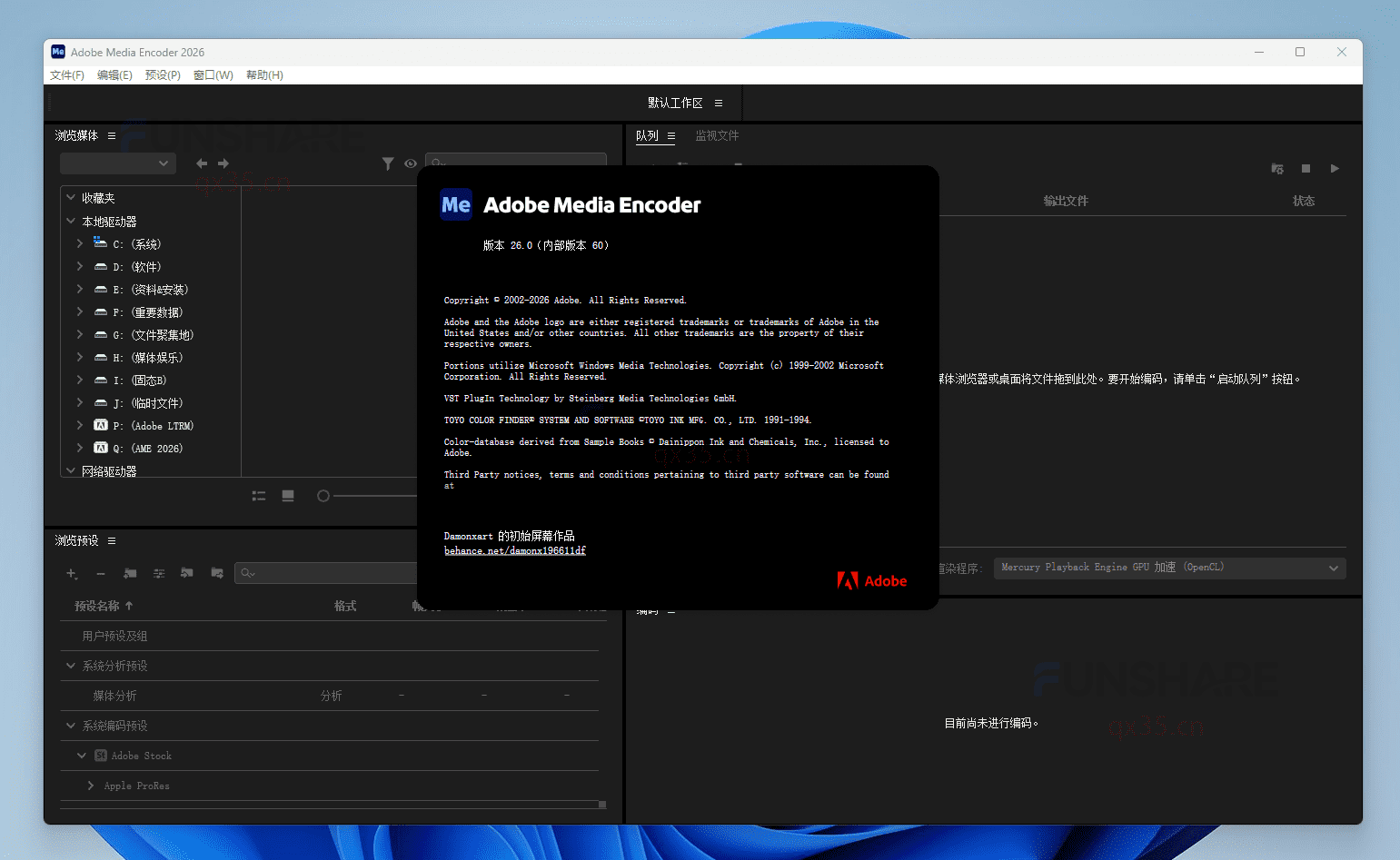Select the J: (临时文件) drive
The image size is (1400, 860).
tap(148, 403)
